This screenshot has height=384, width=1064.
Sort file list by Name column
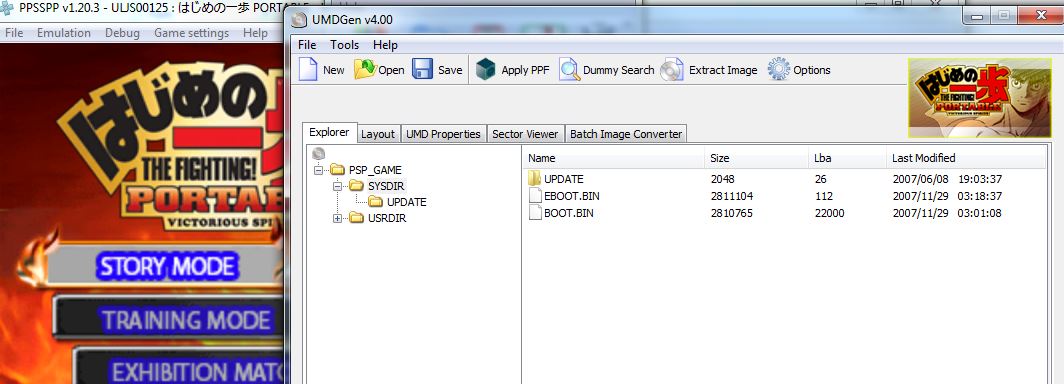[x=614, y=158]
